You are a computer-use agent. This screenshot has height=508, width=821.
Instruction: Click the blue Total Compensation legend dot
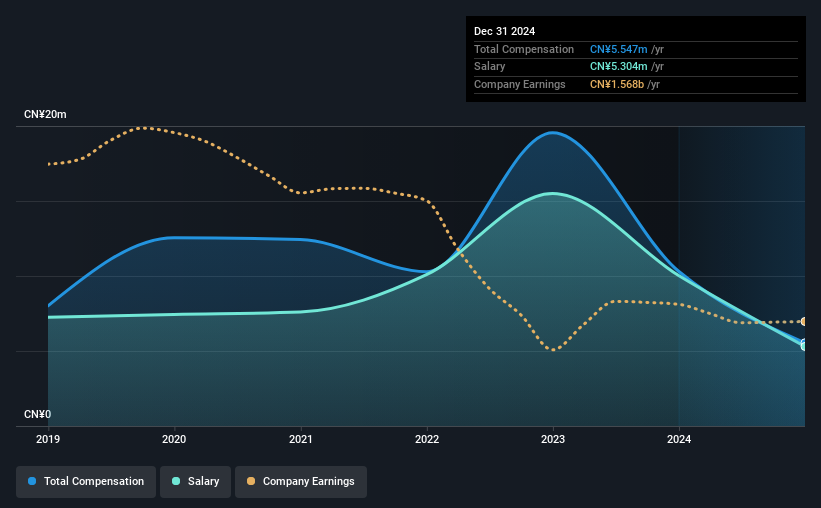[32, 481]
